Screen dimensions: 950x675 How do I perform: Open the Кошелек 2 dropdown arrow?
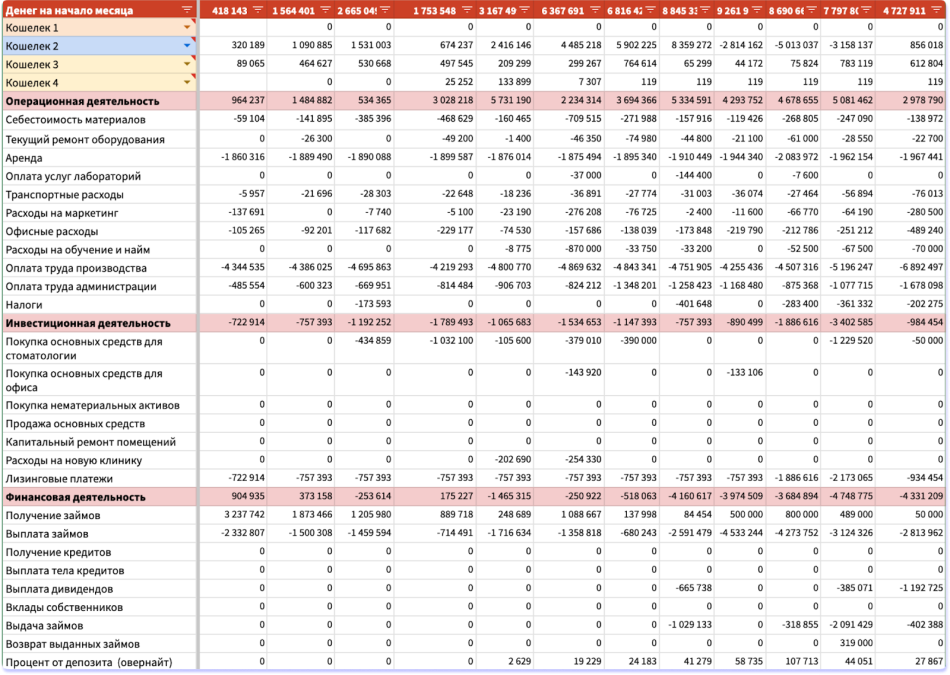(187, 46)
